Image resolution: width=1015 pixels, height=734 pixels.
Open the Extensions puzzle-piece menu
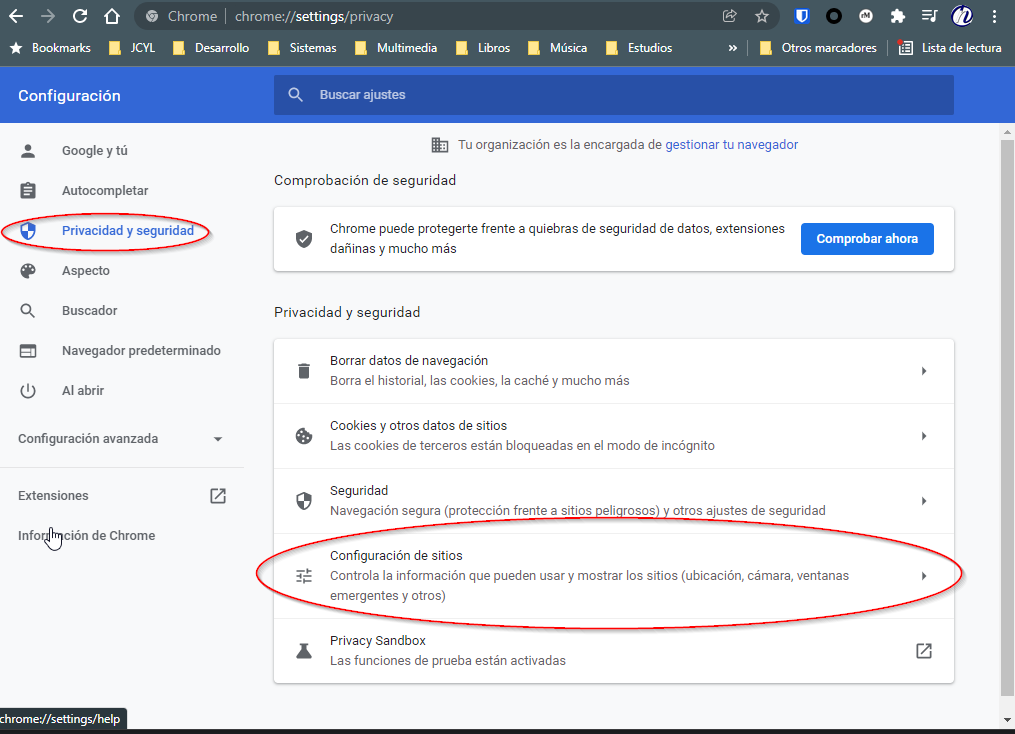[x=897, y=16]
